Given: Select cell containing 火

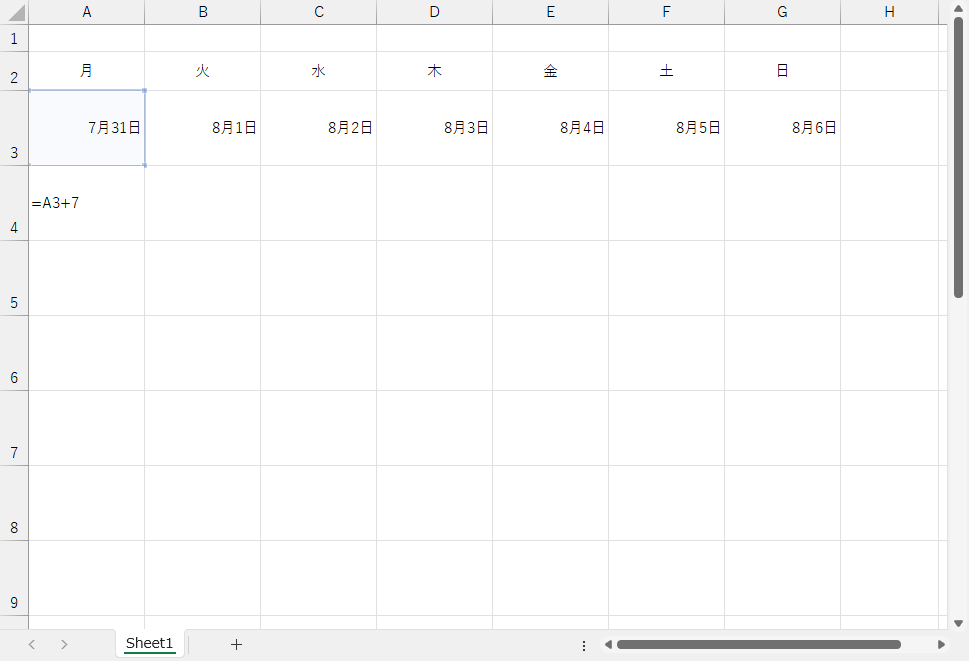Looking at the screenshot, I should [203, 71].
